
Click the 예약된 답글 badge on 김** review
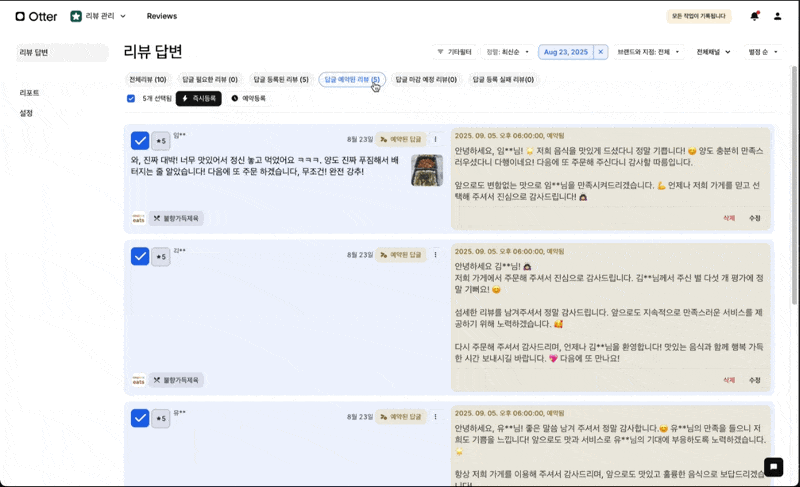[x=401, y=254]
